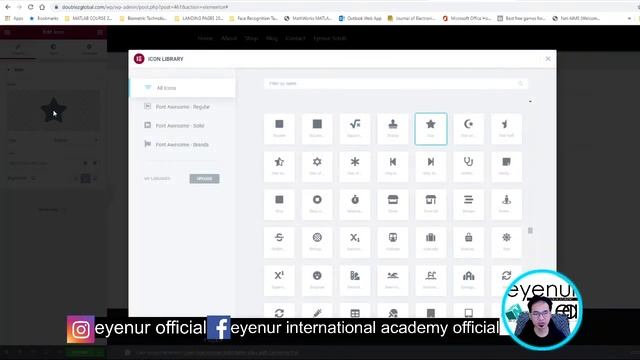Click the icon grid scrollbar handle

(530, 231)
